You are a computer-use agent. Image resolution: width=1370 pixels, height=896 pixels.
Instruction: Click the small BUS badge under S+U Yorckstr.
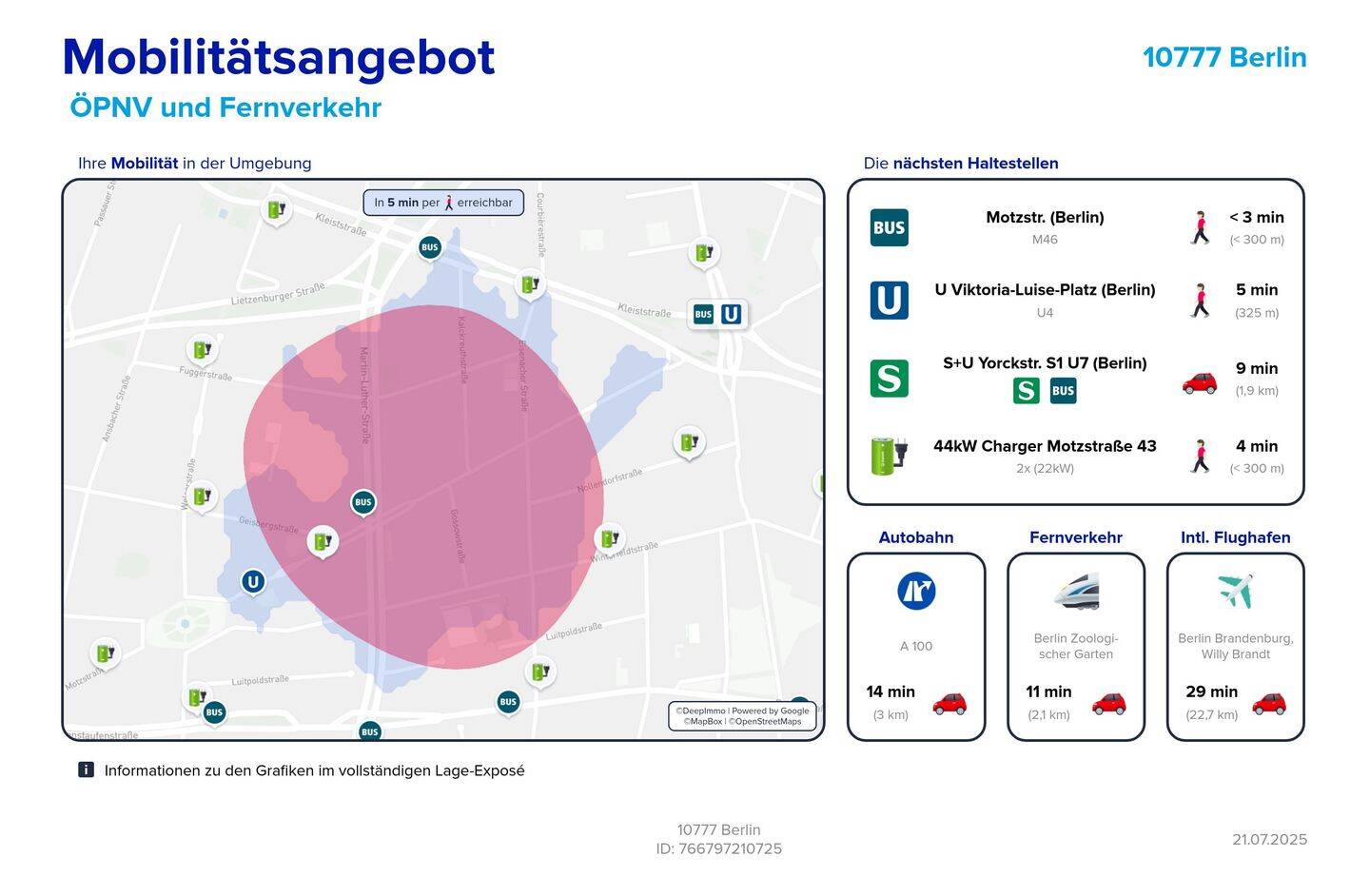tap(1063, 391)
